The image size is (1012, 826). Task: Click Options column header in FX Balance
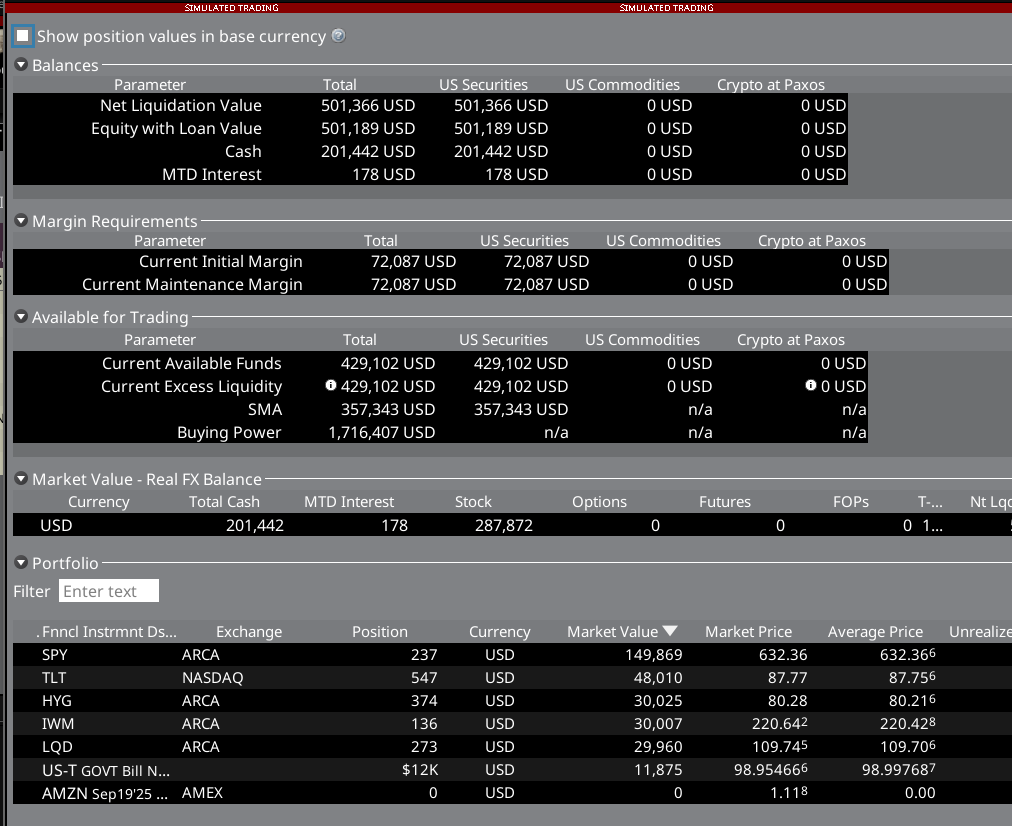(599, 502)
